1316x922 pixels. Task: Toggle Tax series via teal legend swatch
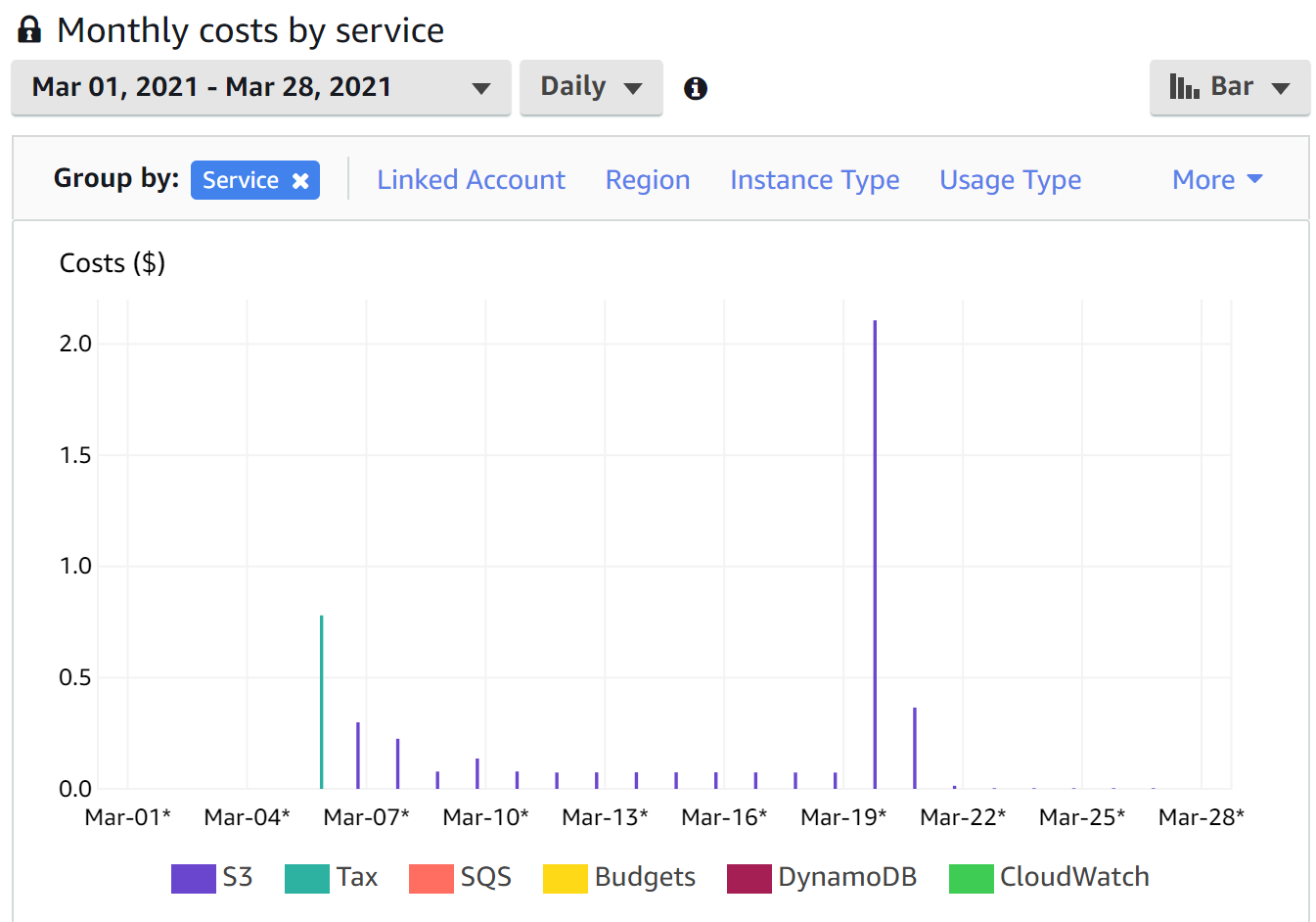click(x=307, y=878)
